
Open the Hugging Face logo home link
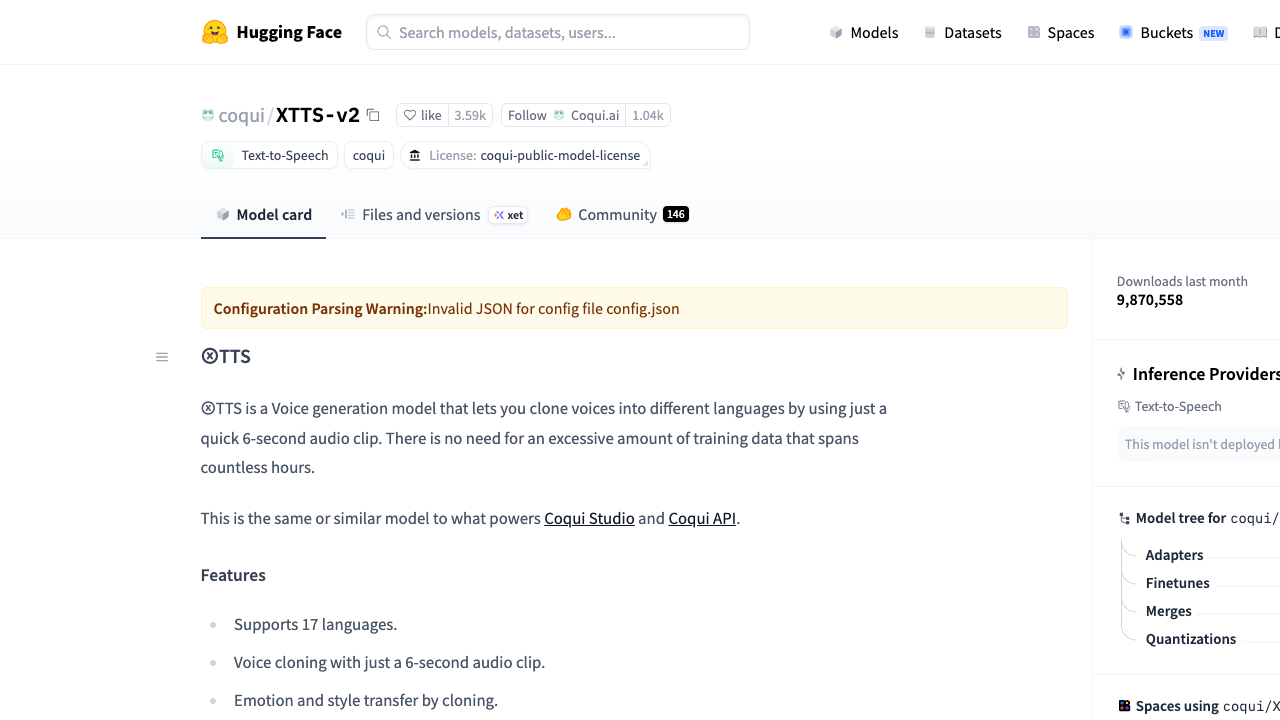pyautogui.click(x=271, y=32)
